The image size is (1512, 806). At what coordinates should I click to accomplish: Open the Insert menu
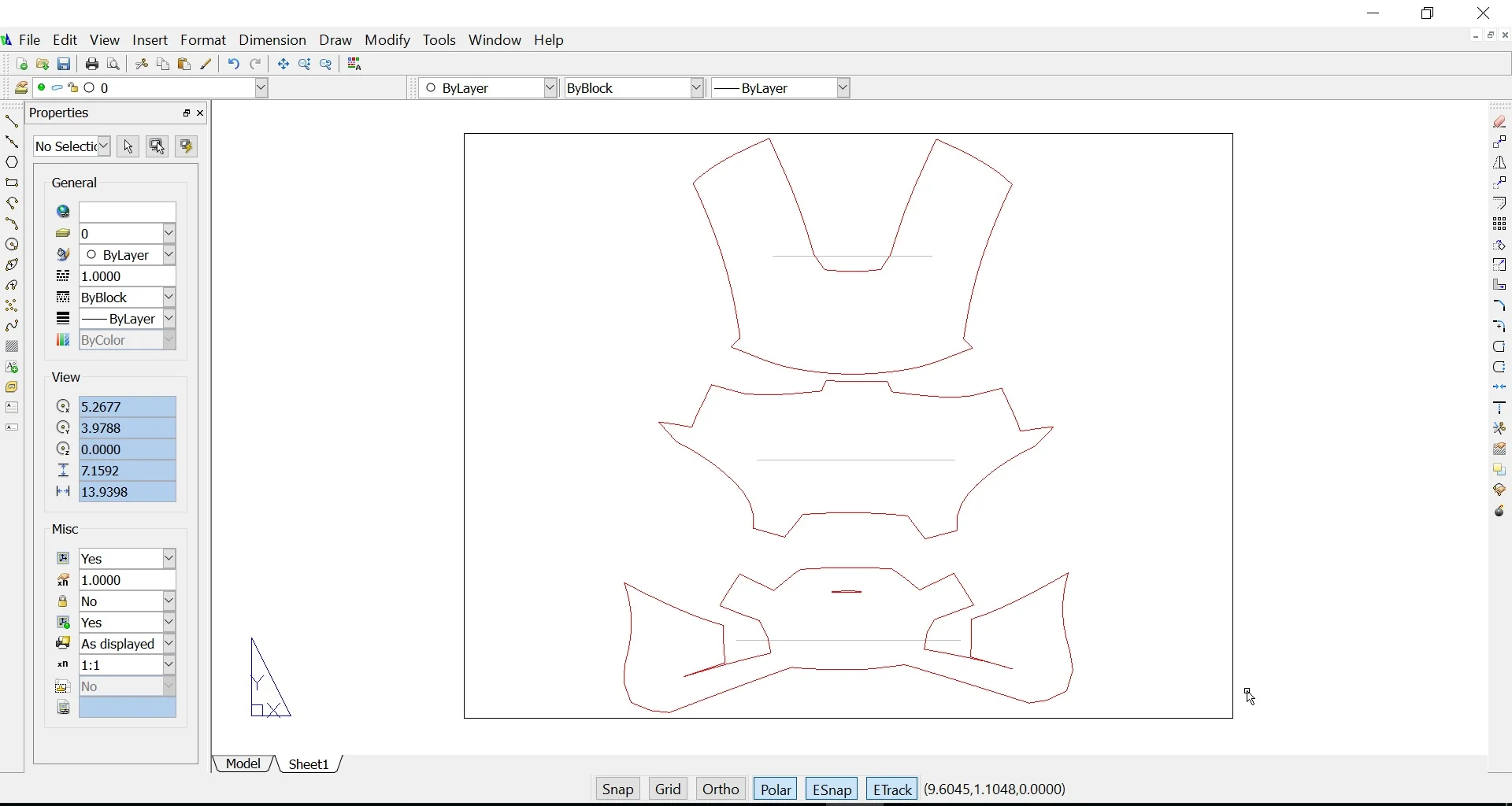pos(150,41)
